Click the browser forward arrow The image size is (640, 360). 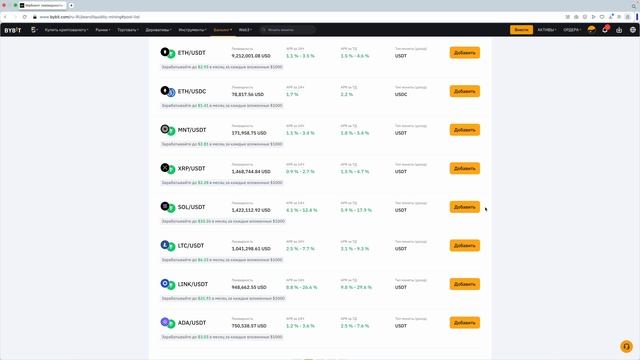click(x=15, y=17)
